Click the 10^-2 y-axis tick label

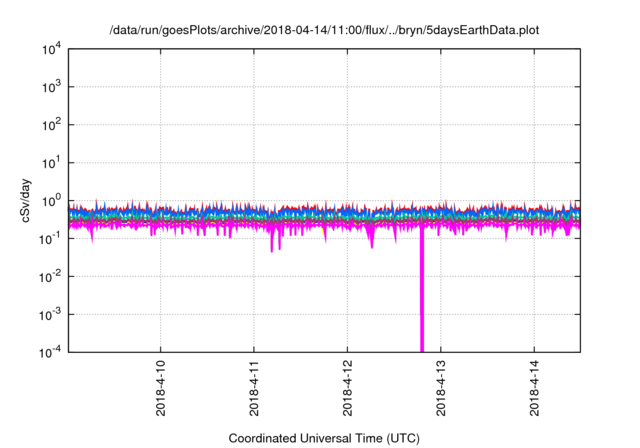(x=51, y=277)
